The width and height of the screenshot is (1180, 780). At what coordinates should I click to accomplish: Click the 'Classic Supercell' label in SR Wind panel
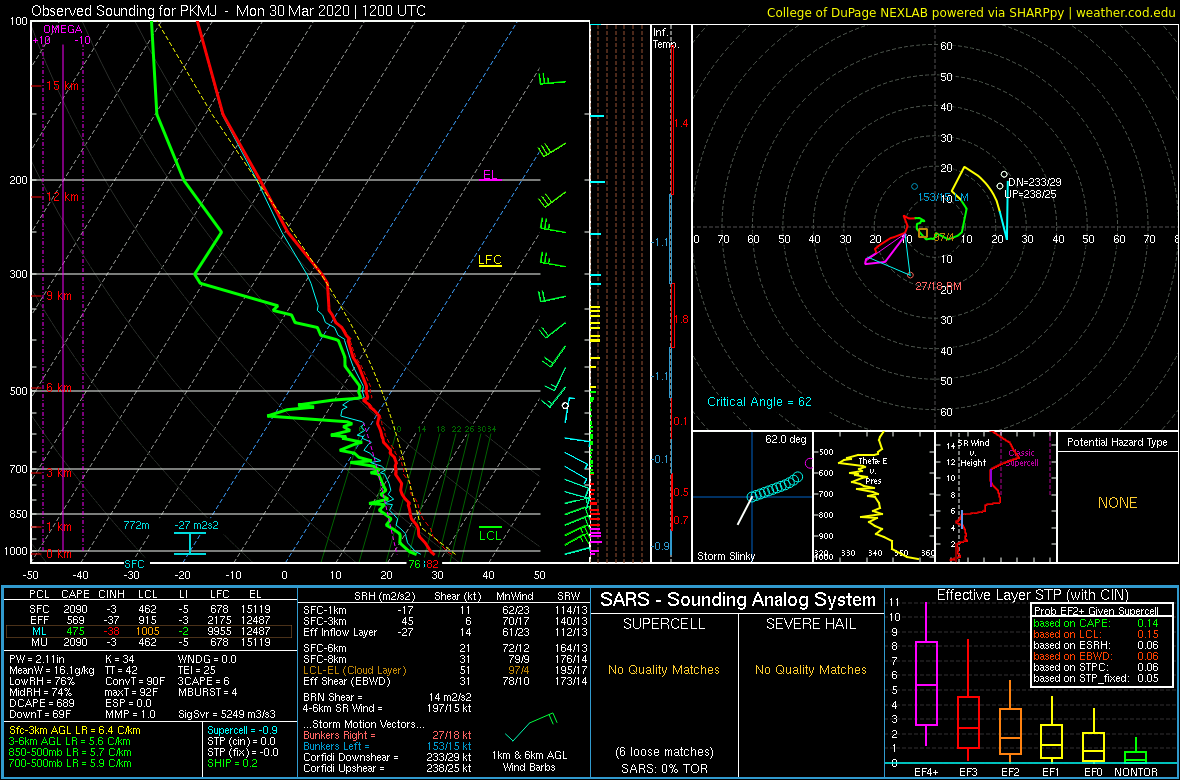(1020, 457)
